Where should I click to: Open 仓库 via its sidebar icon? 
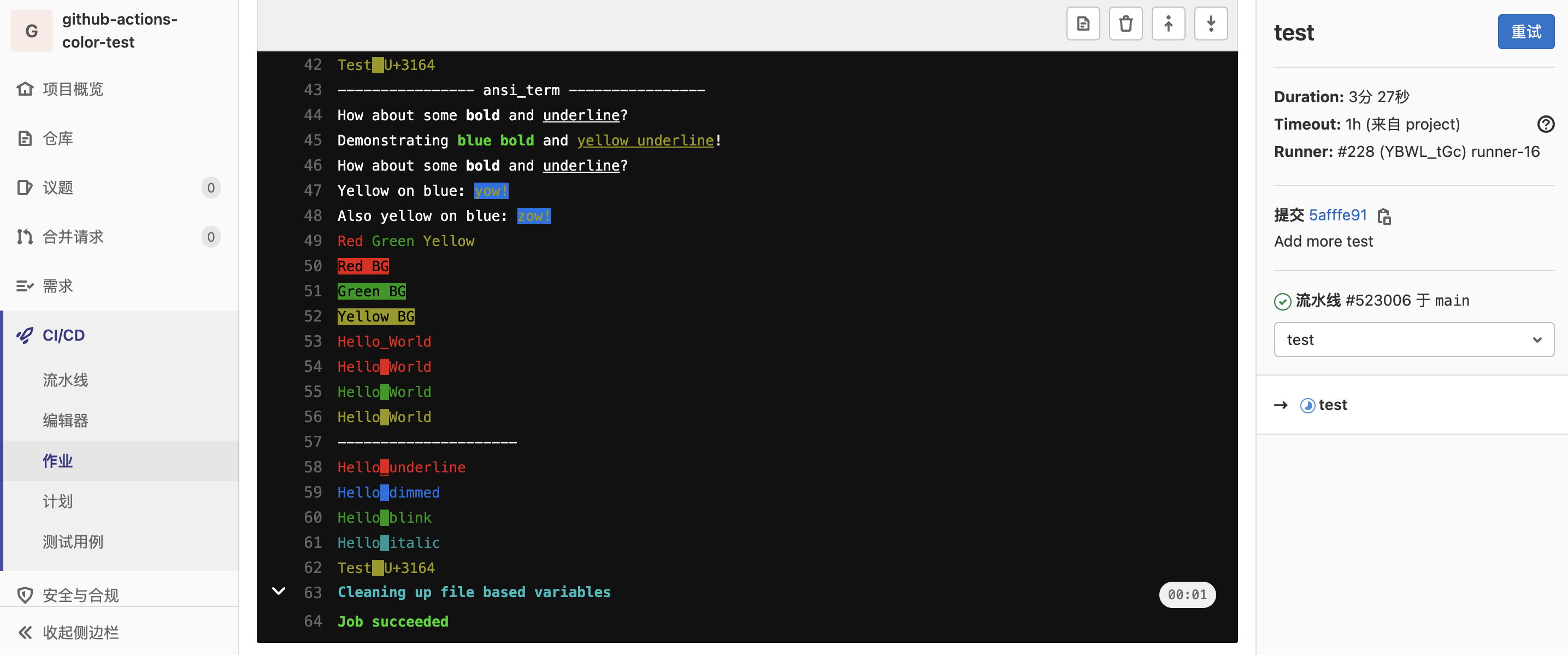(25, 138)
